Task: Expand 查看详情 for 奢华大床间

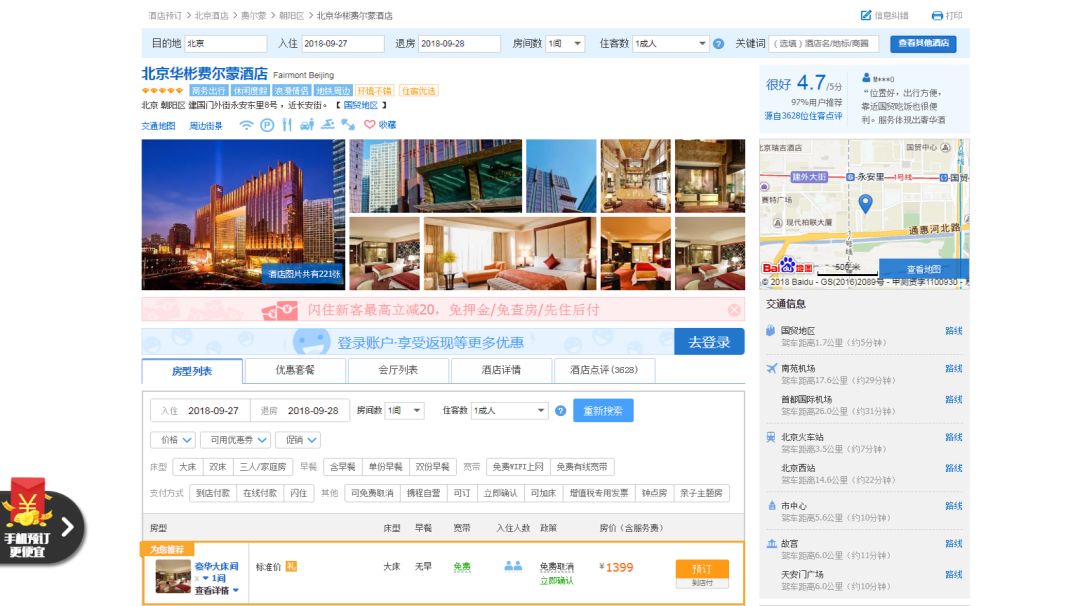Action: [216, 590]
